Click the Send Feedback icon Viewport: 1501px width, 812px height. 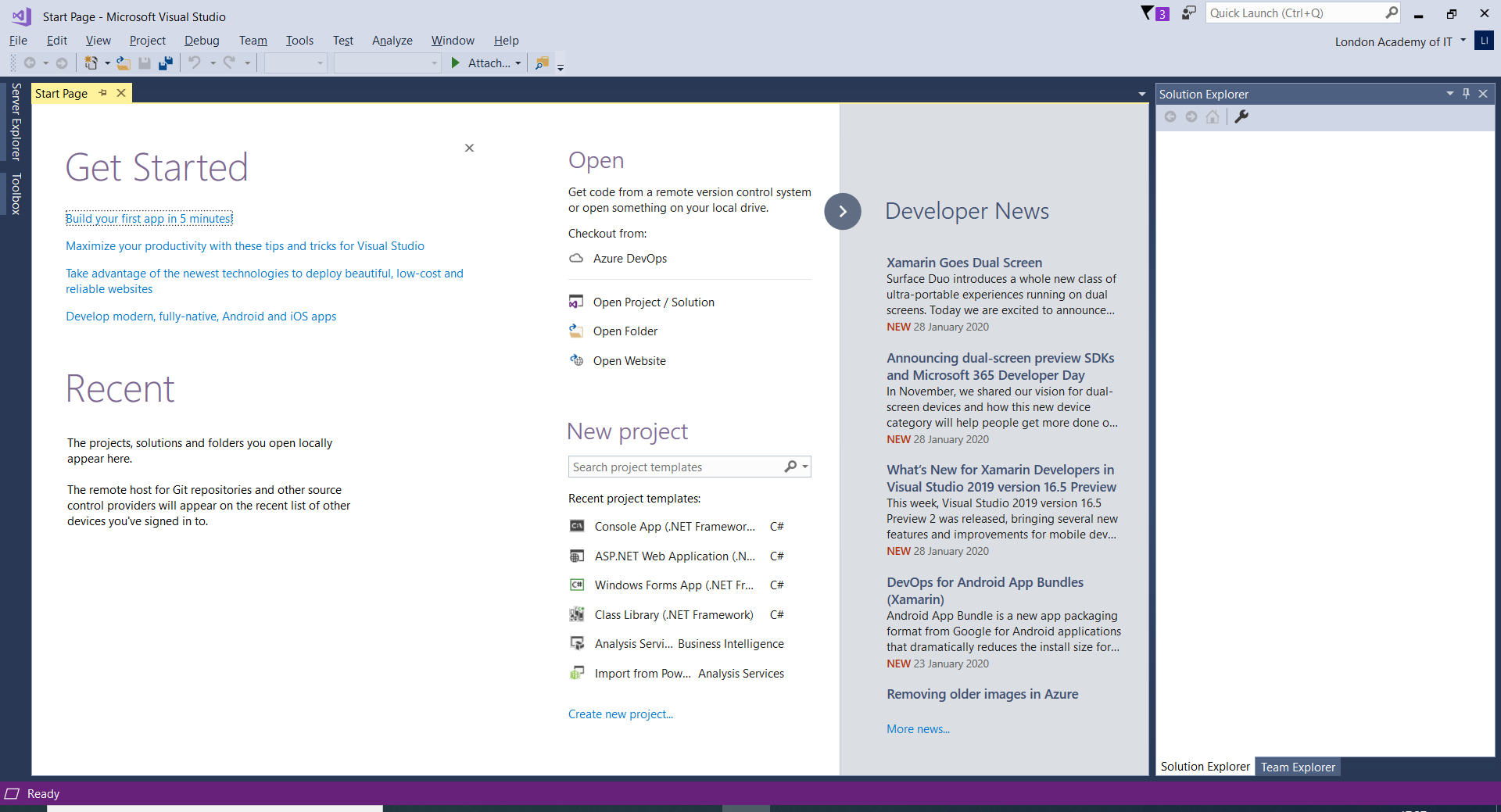click(x=1188, y=13)
